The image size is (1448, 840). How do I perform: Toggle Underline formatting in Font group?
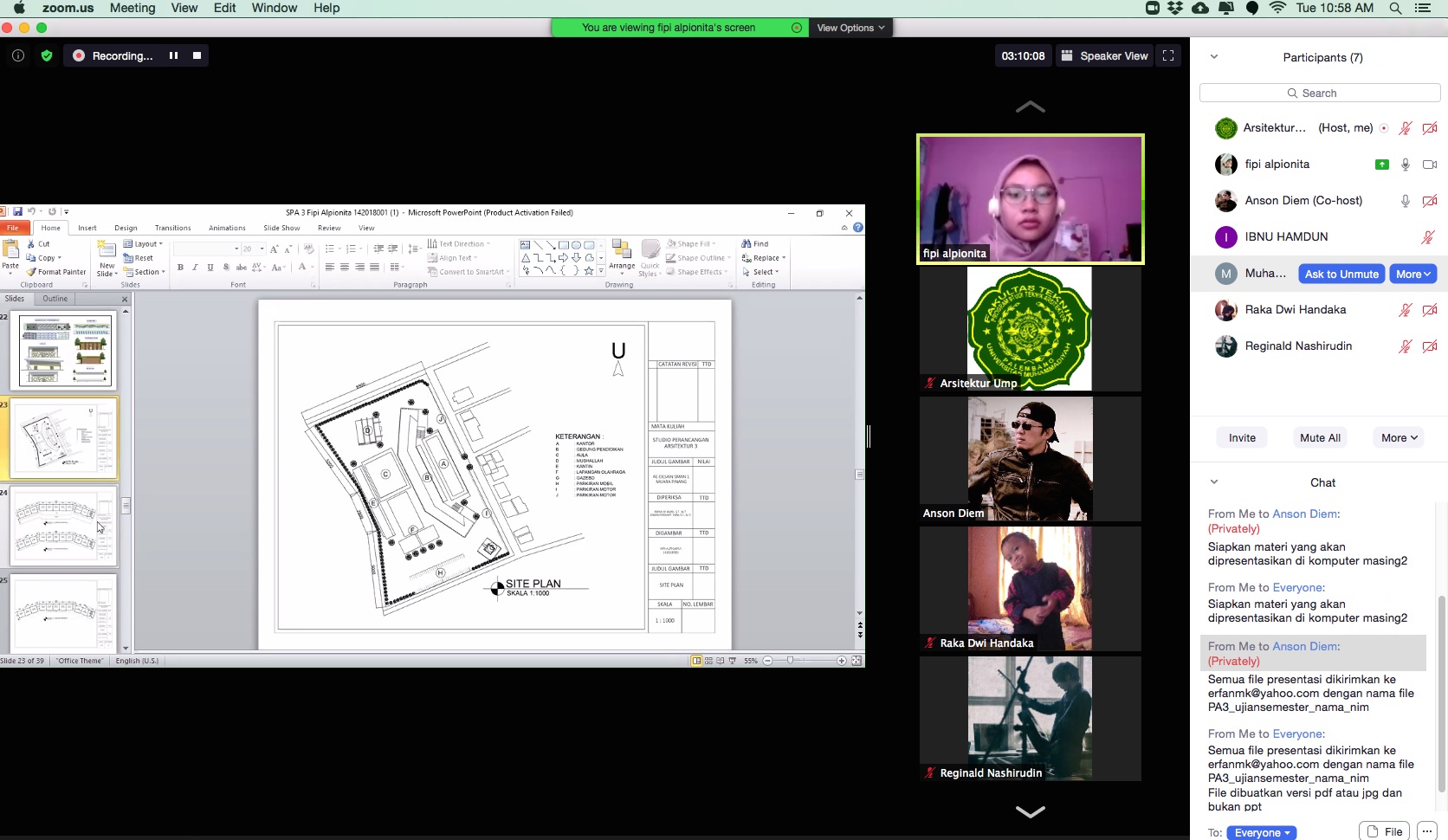click(210, 268)
